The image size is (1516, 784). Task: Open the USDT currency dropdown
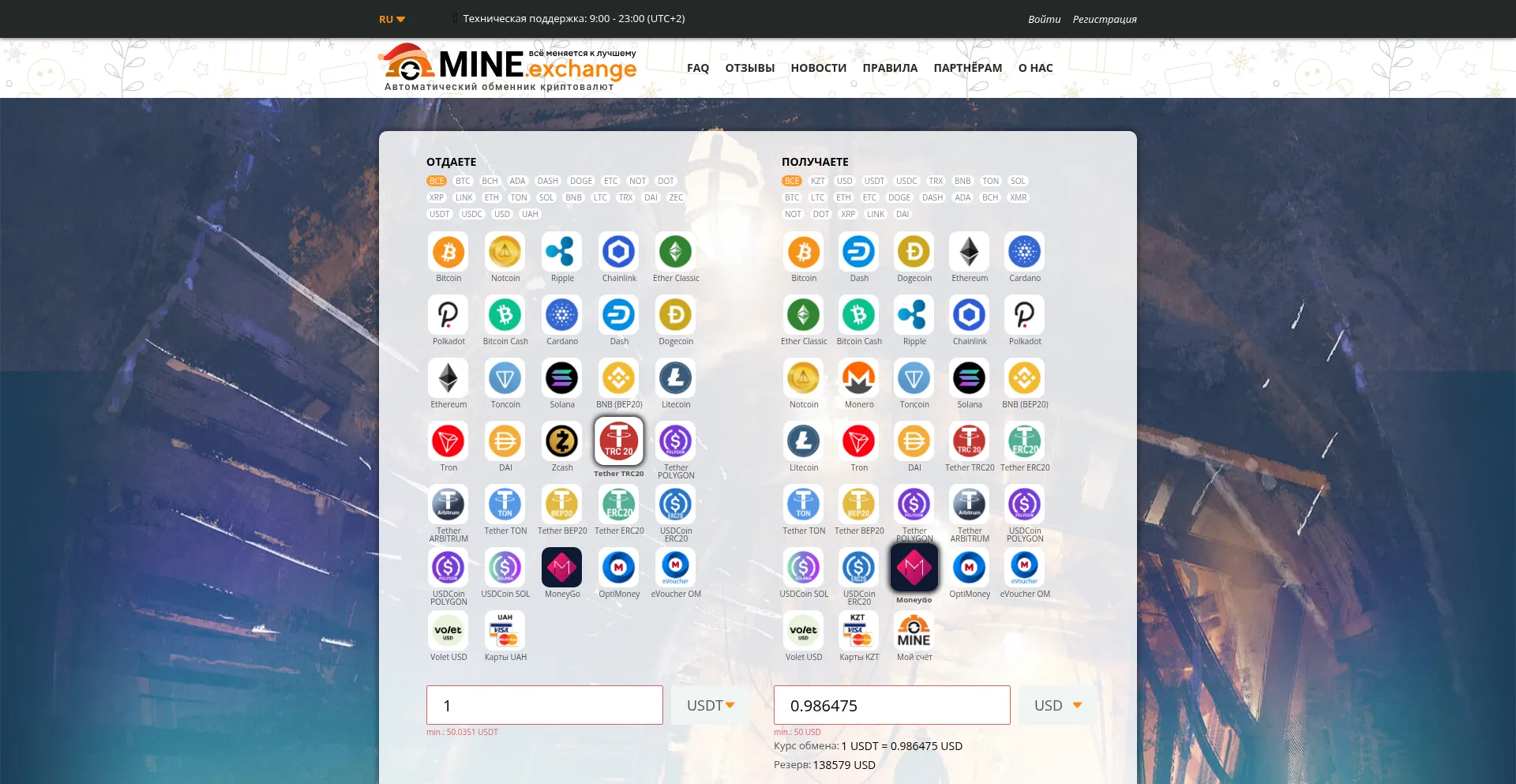[709, 704]
